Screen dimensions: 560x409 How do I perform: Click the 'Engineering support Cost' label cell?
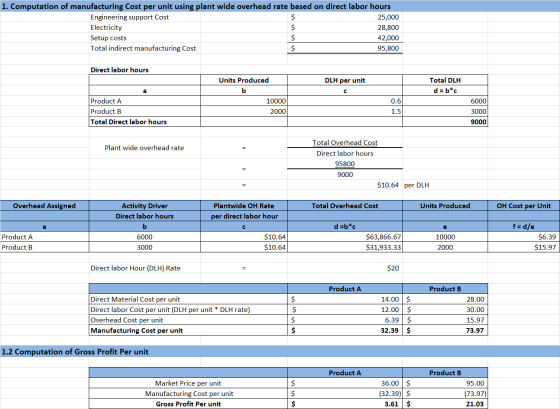point(129,17)
